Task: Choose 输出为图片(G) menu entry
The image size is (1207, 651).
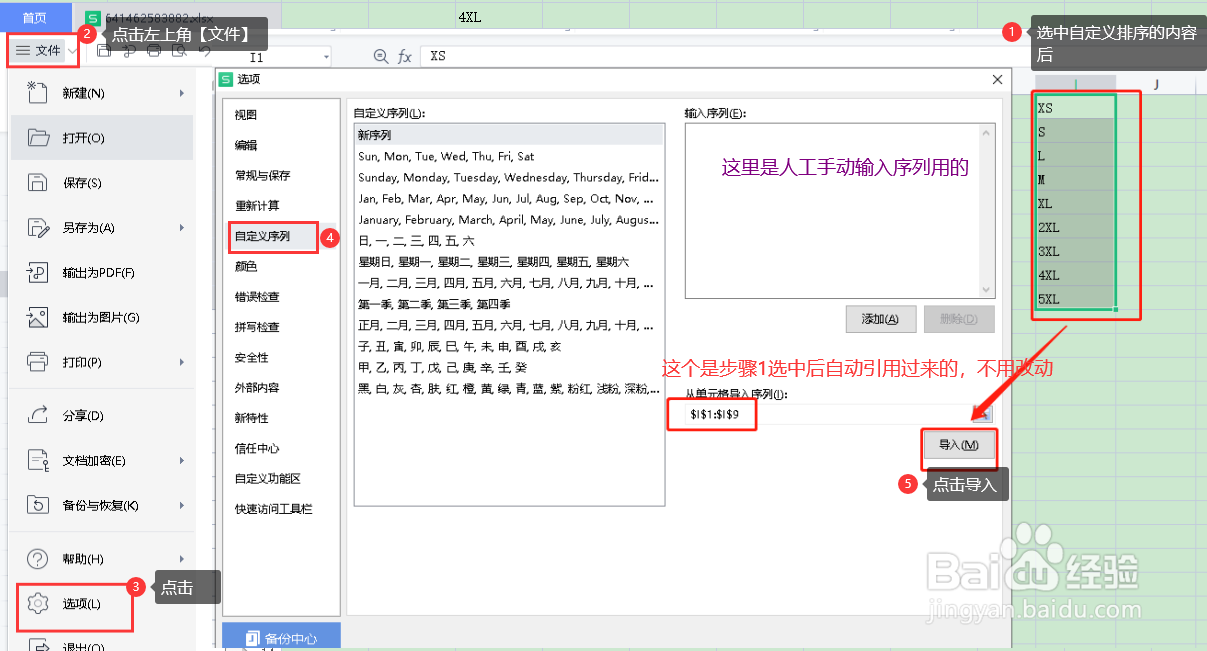Action: click(x=103, y=318)
